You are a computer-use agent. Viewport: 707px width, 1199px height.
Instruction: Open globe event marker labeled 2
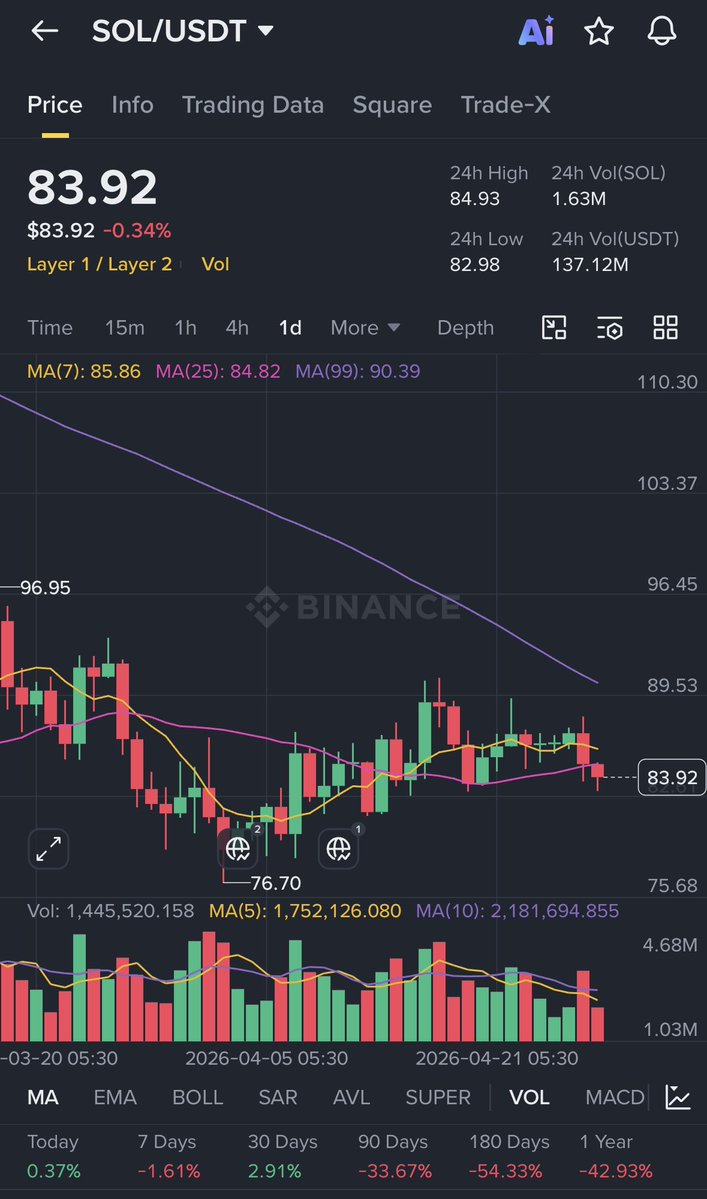[x=238, y=847]
